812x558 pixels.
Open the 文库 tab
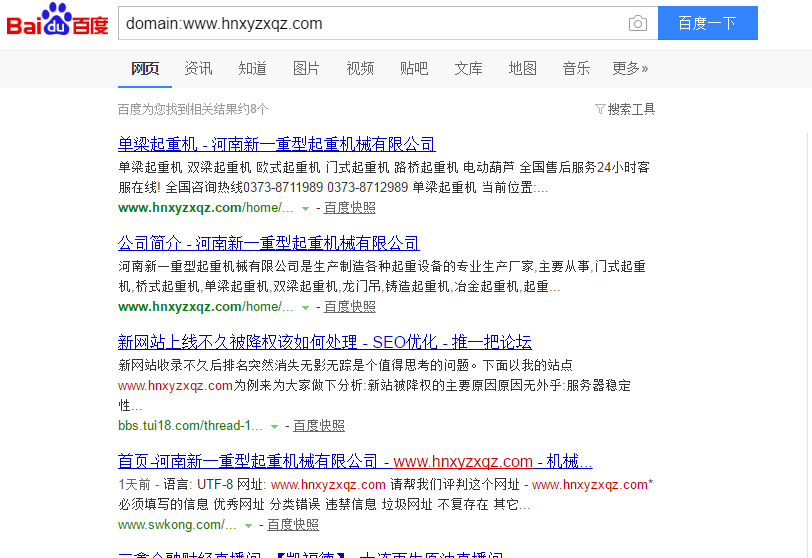point(468,68)
